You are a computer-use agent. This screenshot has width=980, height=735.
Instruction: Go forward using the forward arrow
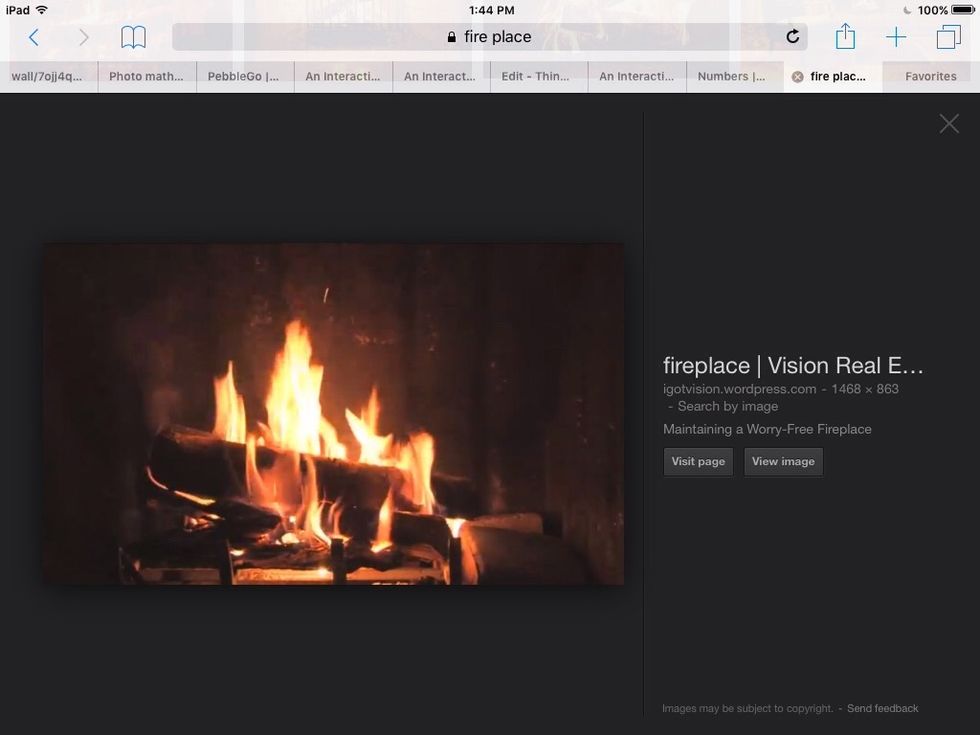pos(84,37)
